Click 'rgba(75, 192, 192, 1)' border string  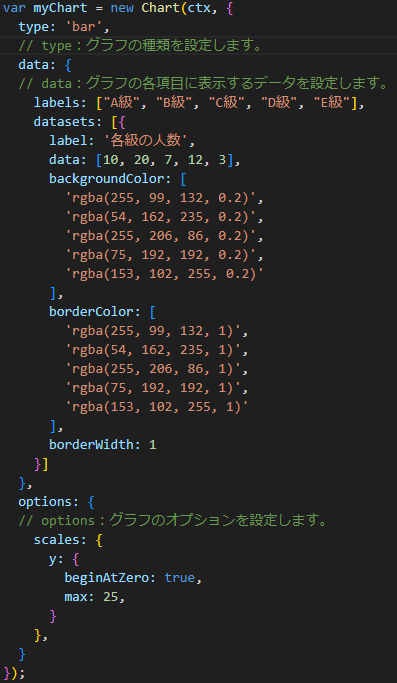coord(153,388)
